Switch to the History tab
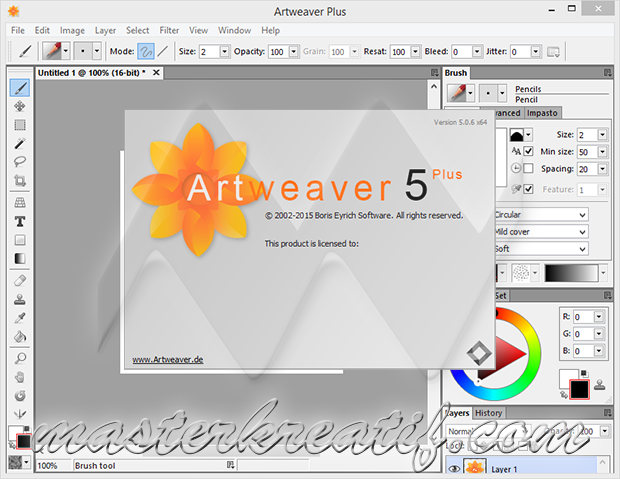 488,413
